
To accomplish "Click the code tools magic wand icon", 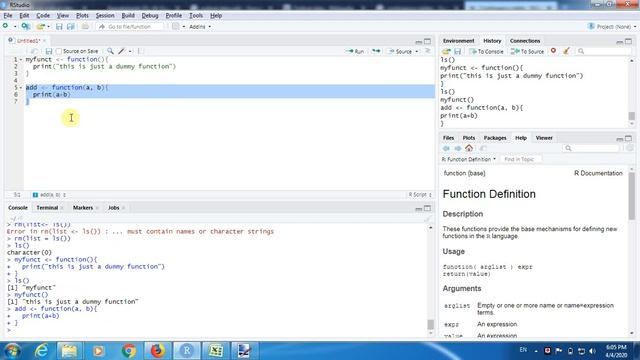I will pyautogui.click(x=121, y=51).
